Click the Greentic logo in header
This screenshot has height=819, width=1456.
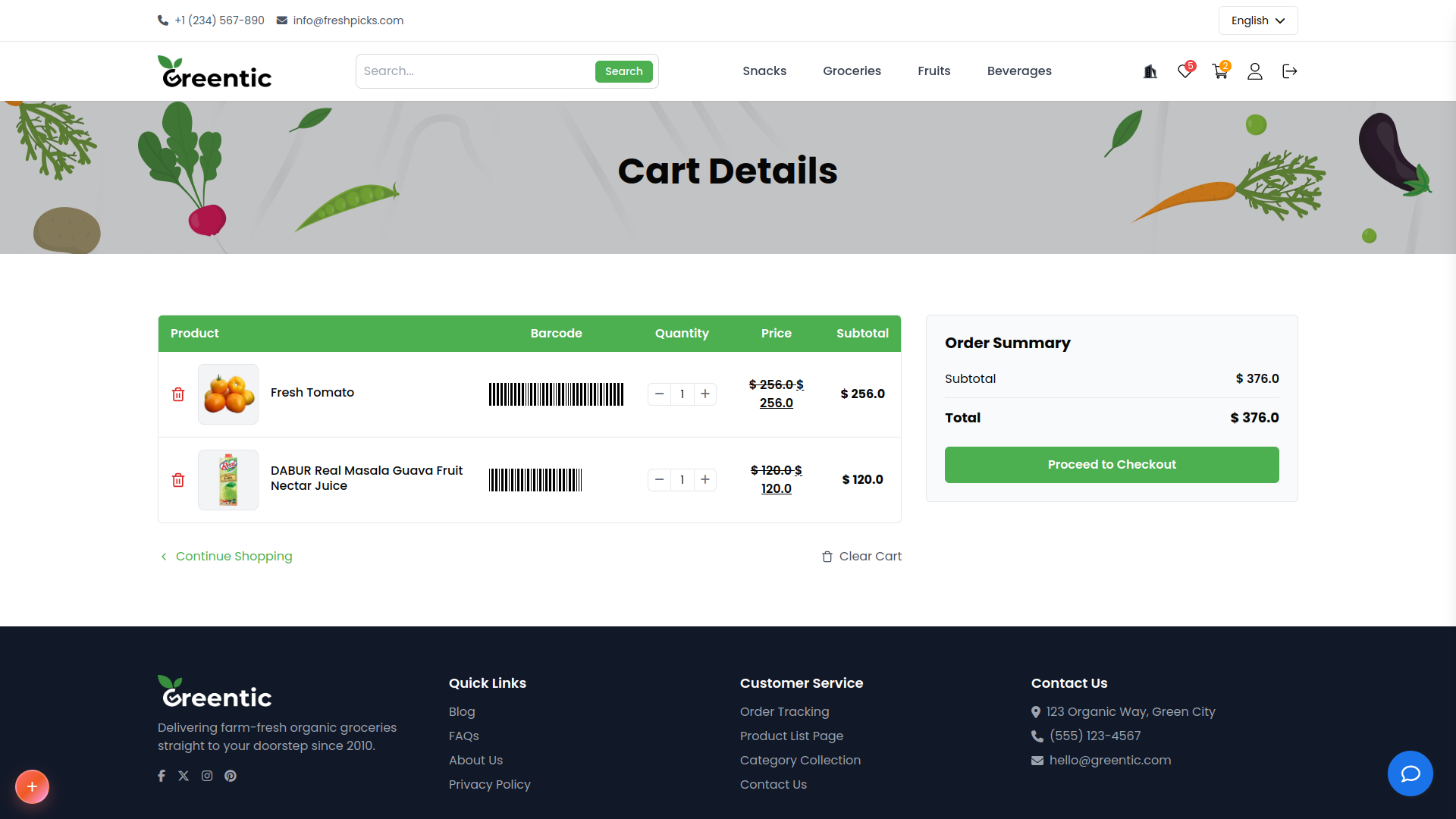point(215,71)
